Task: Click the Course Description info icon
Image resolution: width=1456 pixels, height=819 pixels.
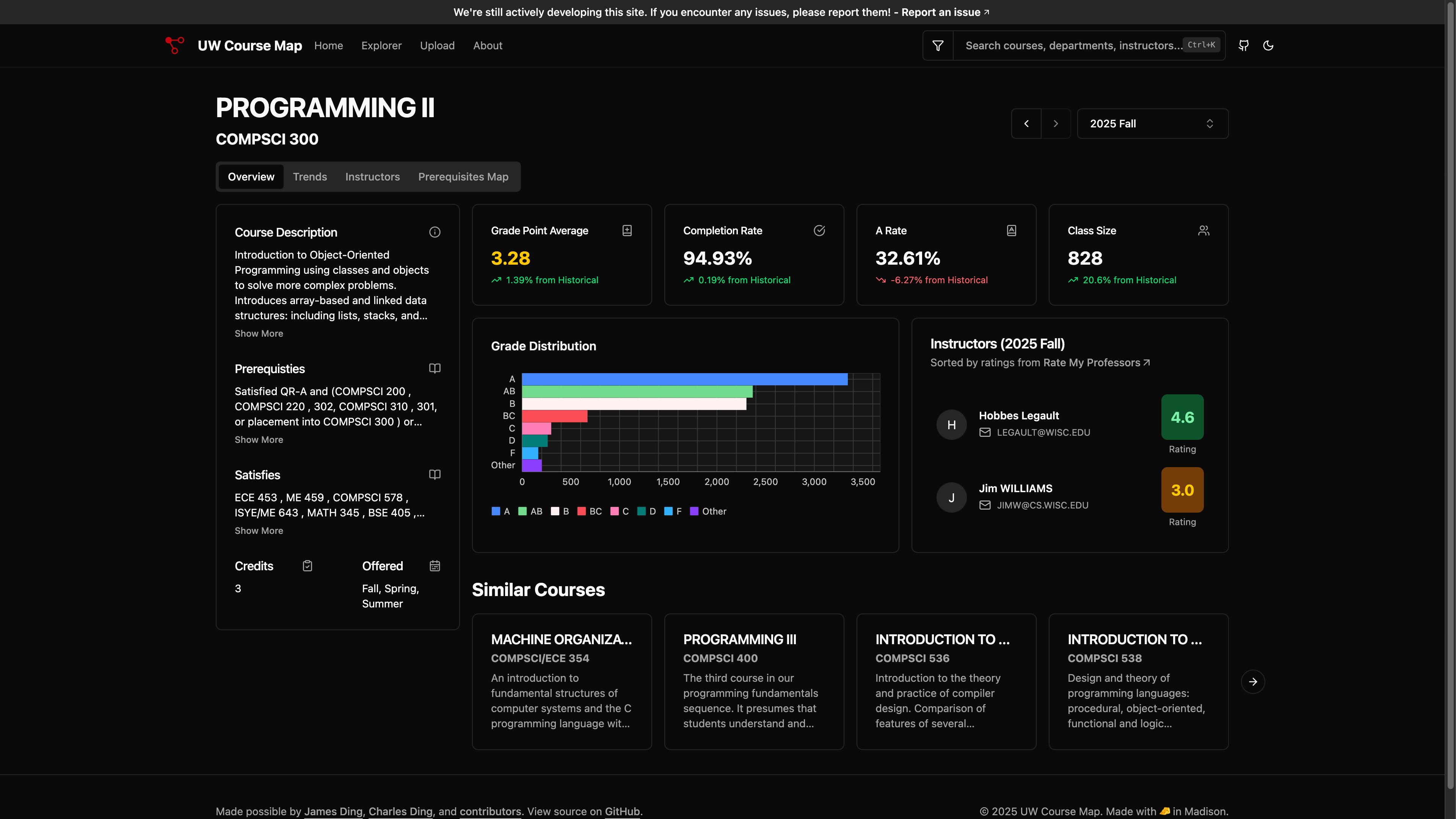Action: pyautogui.click(x=435, y=232)
